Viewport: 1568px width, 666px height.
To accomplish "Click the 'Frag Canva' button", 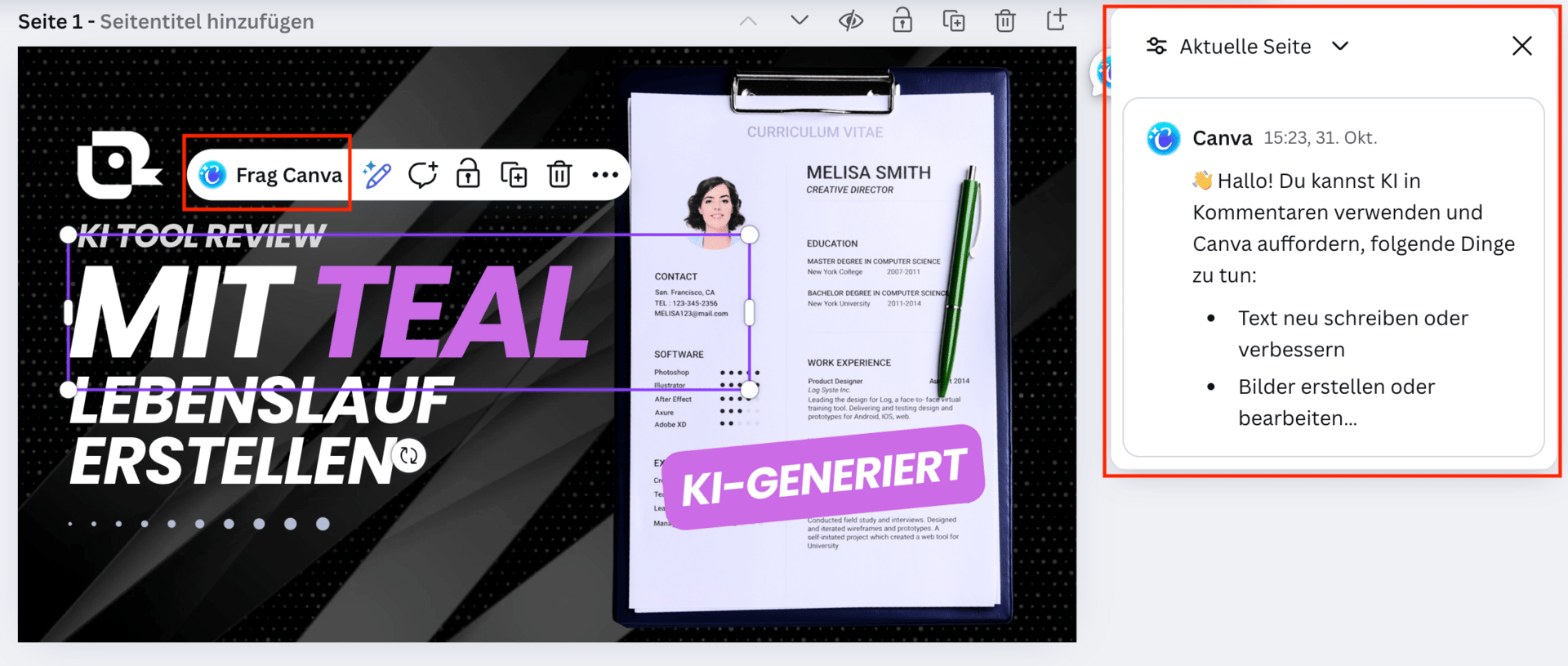I will point(270,175).
